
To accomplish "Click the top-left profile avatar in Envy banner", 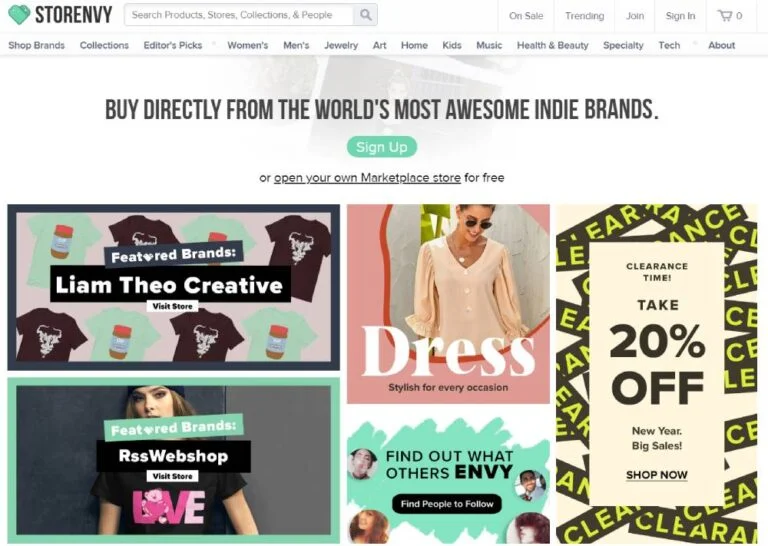I will point(362,463).
